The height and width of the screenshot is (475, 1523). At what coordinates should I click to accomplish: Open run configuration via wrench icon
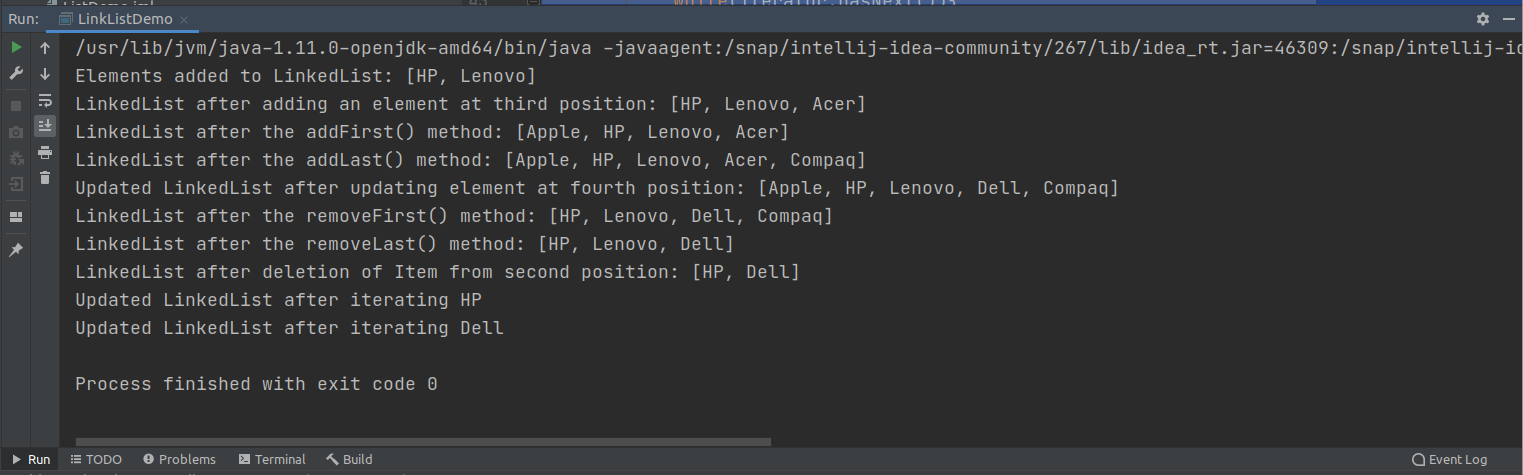(x=16, y=74)
